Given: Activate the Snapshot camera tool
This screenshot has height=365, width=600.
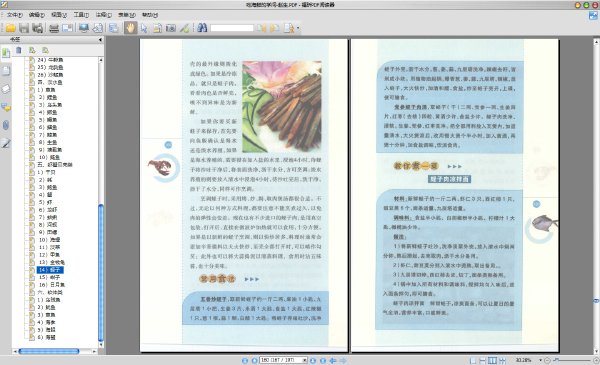Looking at the screenshot, I should 171,28.
